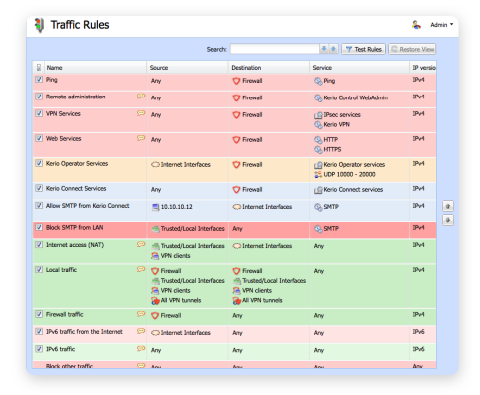This screenshot has height=395, width=480.
Task: Click the Kerio Connect services group icon
Action: click(x=318, y=190)
